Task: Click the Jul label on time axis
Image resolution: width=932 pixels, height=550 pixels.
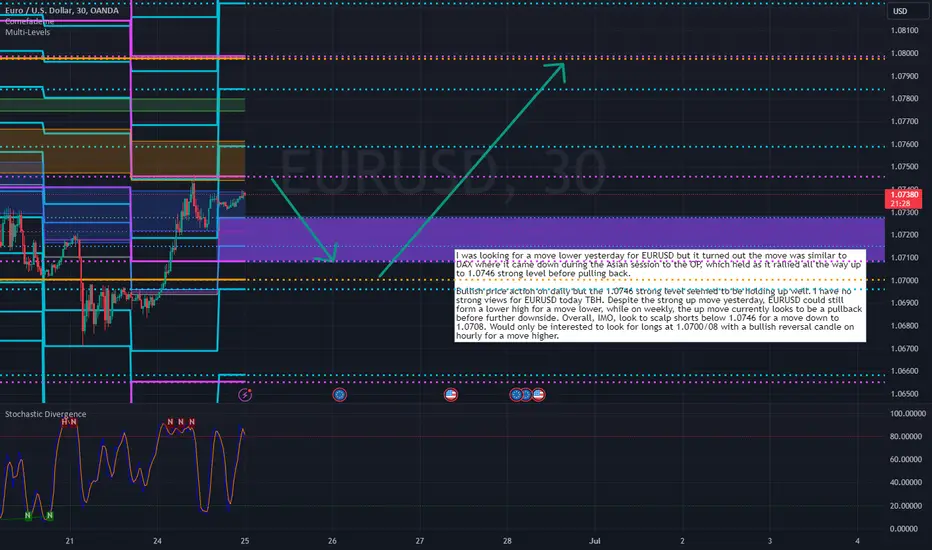Action: click(x=594, y=541)
